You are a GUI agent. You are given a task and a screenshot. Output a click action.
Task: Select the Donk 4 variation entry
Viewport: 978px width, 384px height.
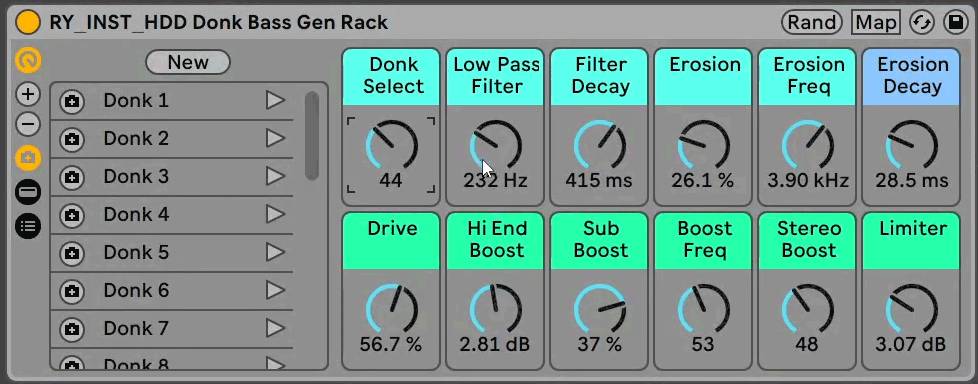click(x=172, y=215)
